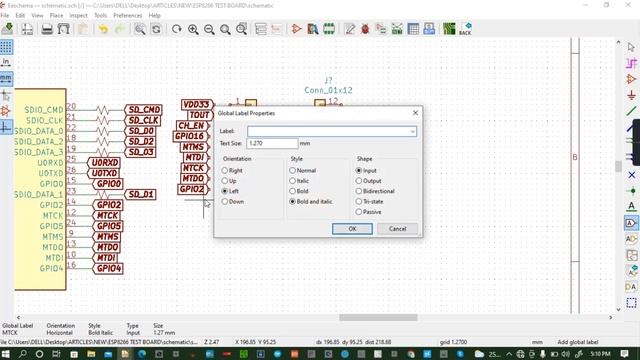Select the Place hierarchical label tool
The image size is (640, 360).
point(631,239)
